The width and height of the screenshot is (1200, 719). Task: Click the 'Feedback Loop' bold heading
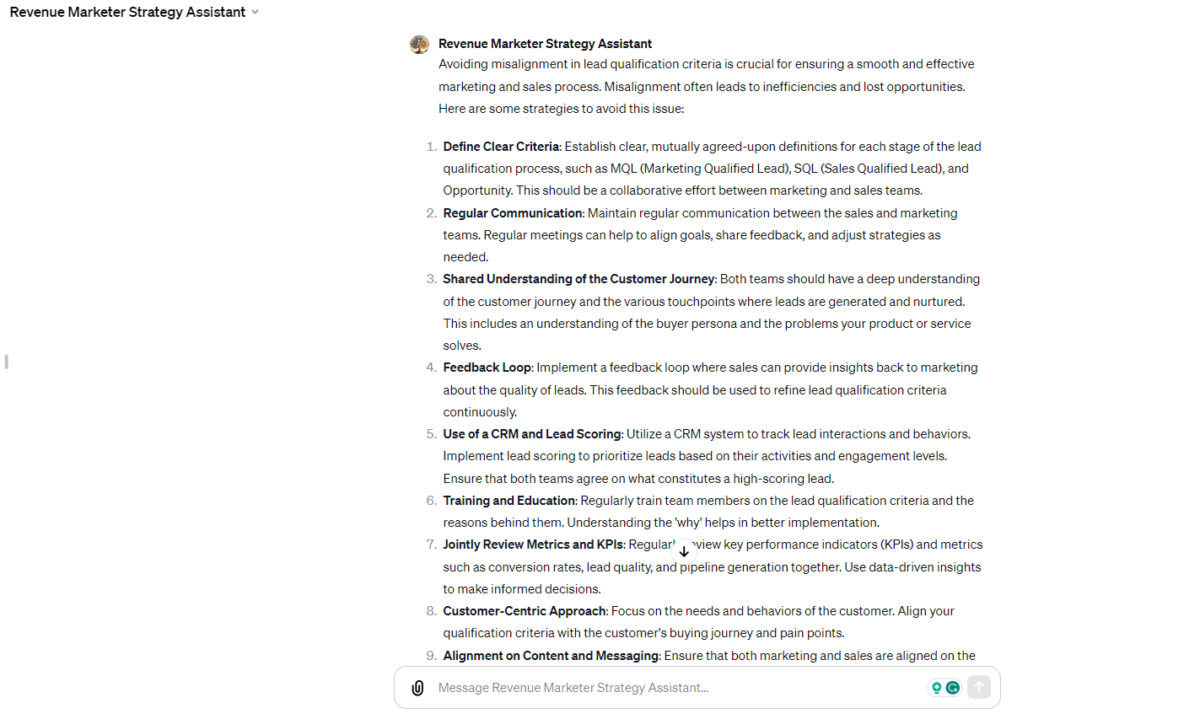tap(487, 368)
